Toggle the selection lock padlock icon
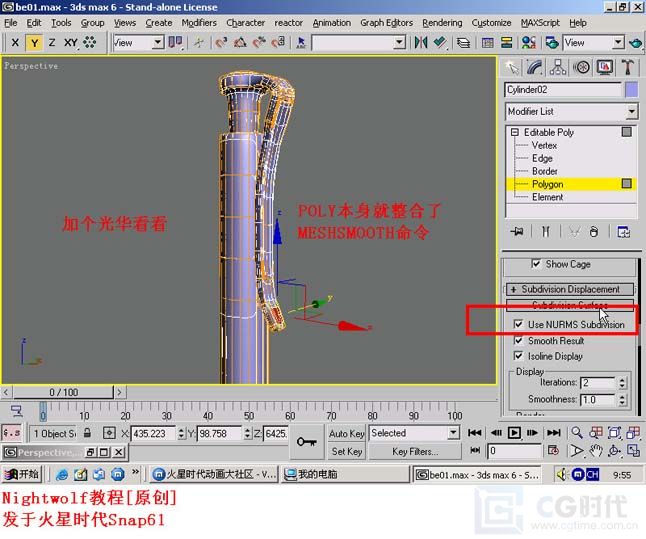This screenshot has width=646, height=539. click(87, 433)
